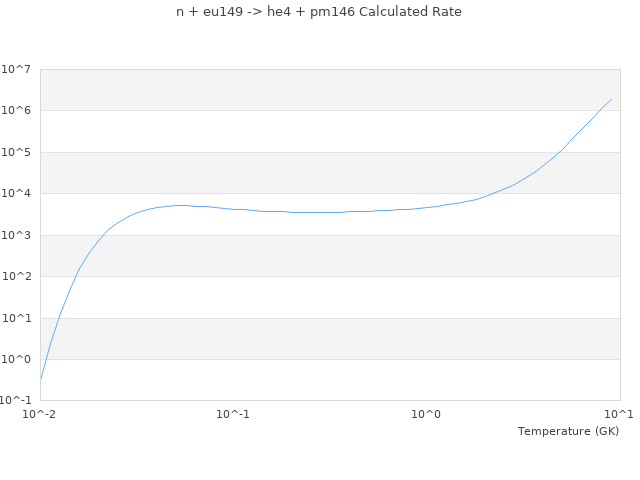This screenshot has width=640, height=480.
Task: Click the 10^1 label on the x-axis
Action: click(x=619, y=414)
